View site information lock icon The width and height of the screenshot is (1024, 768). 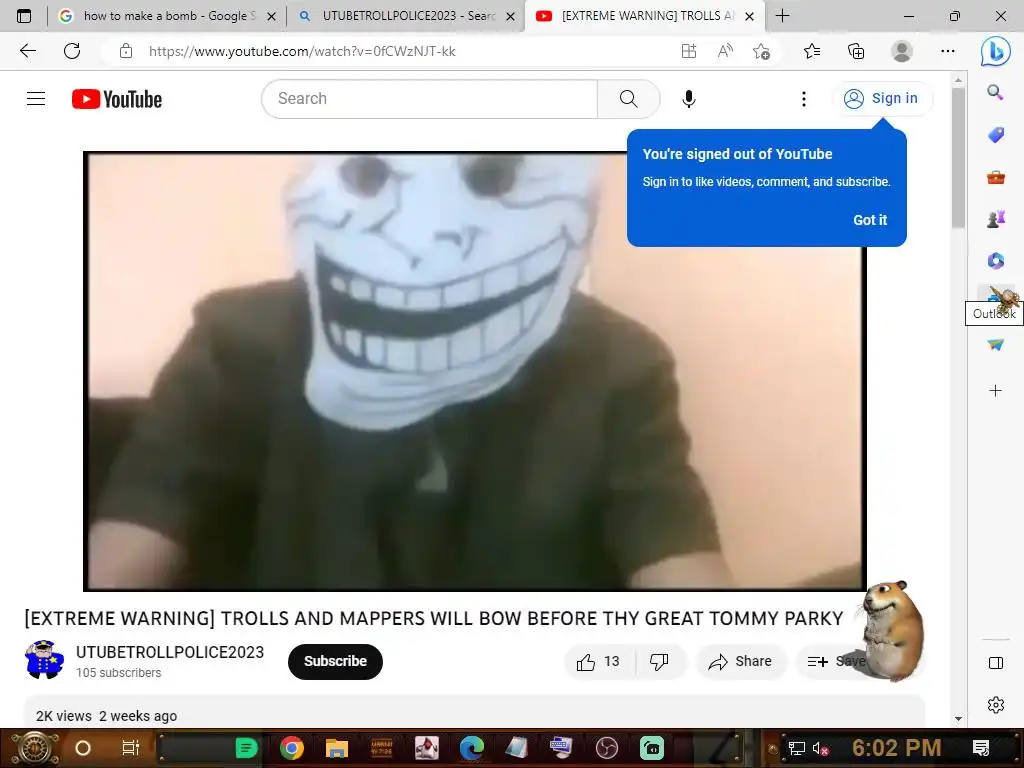click(x=126, y=51)
